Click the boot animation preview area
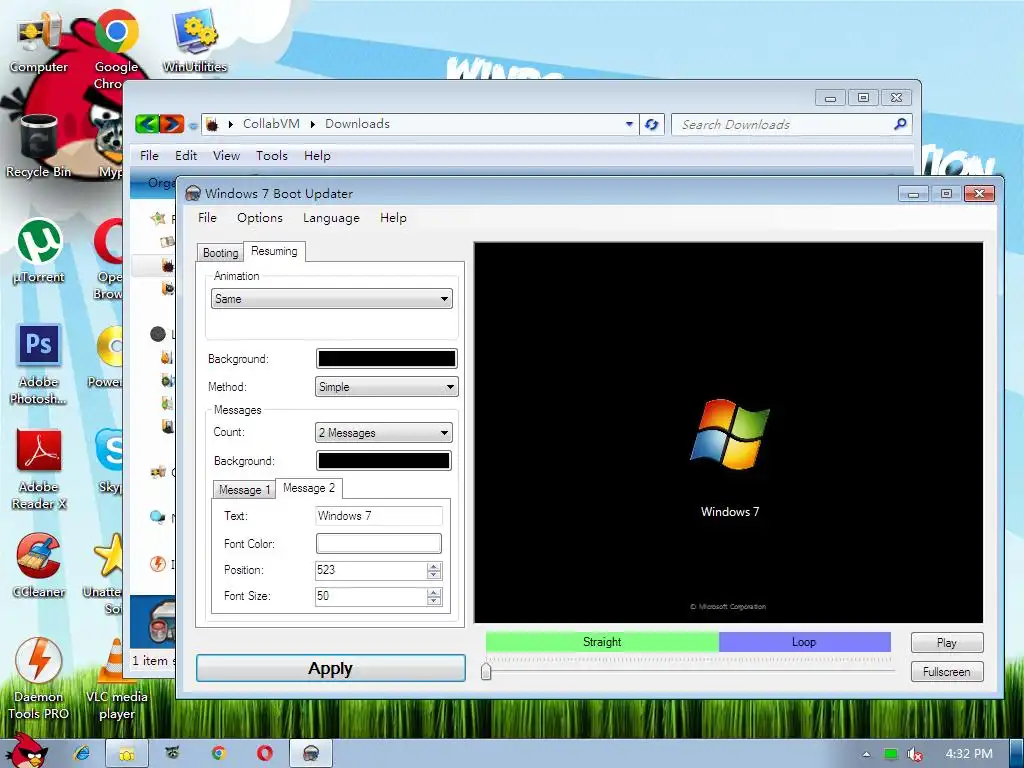Screen dimensions: 1024x768 pos(728,432)
